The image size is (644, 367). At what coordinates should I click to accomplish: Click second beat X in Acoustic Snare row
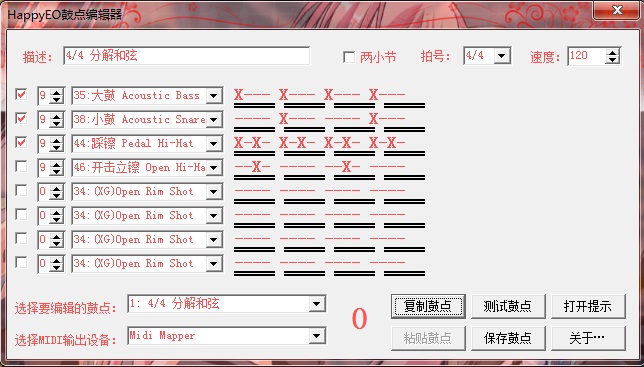pos(283,119)
